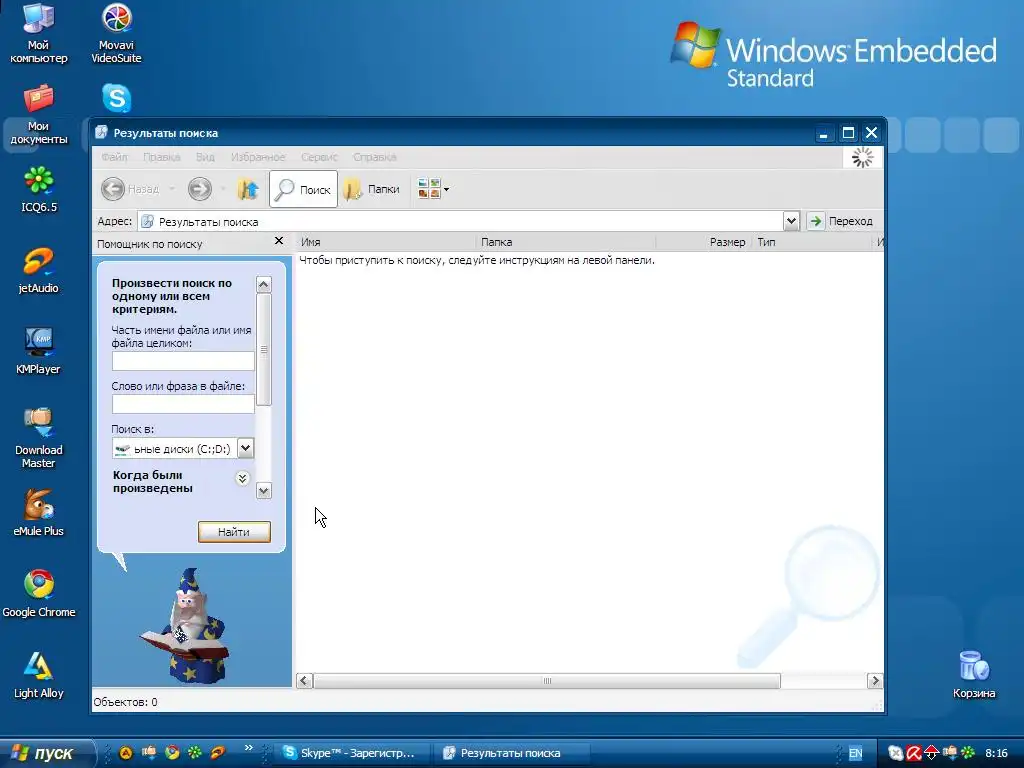Click the results horizontal scrollbar left arrow
The height and width of the screenshot is (768, 1024).
tap(304, 680)
